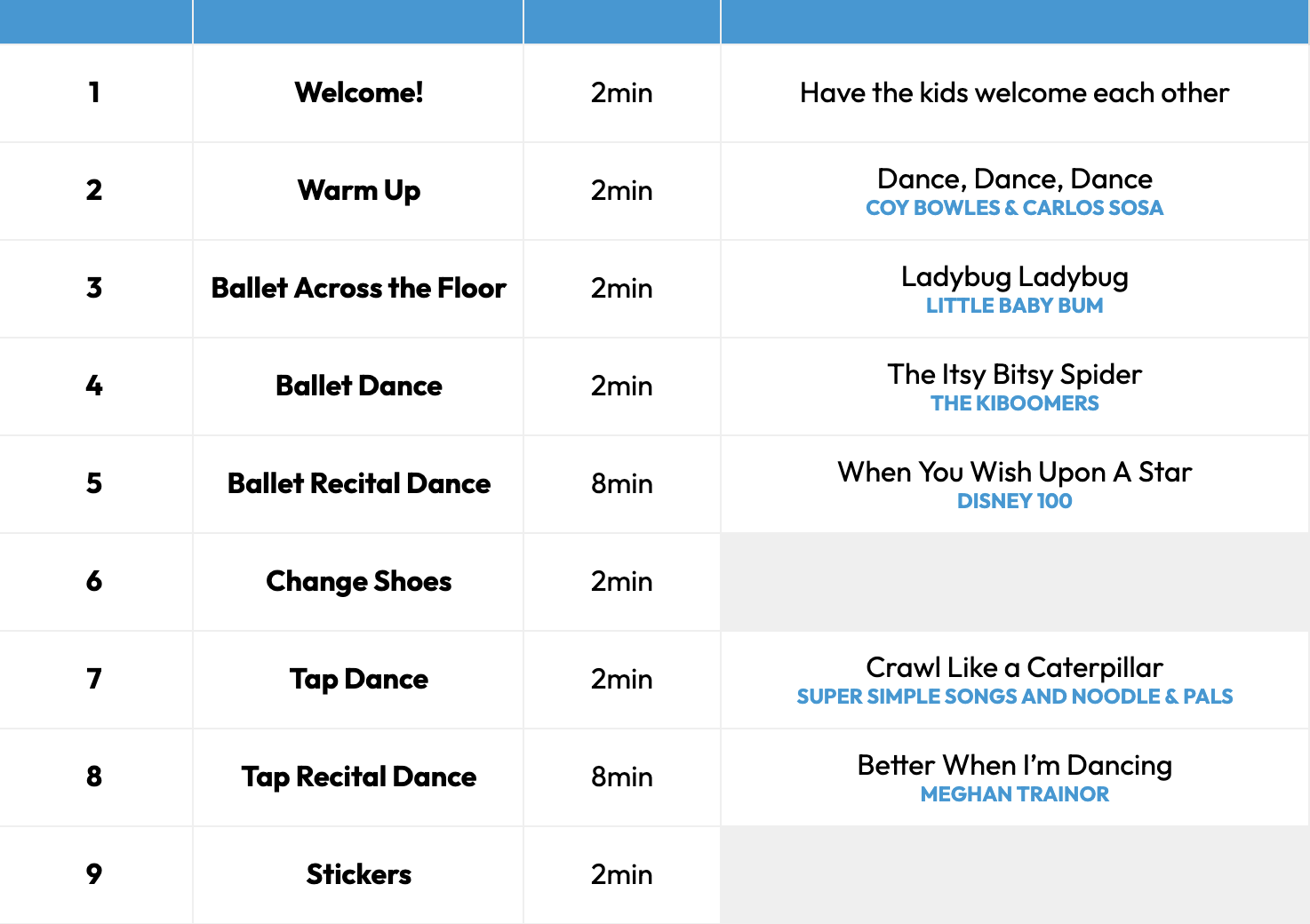Select the 8min duration for Ballet Recital Dance
1310x924 pixels.
click(x=622, y=484)
